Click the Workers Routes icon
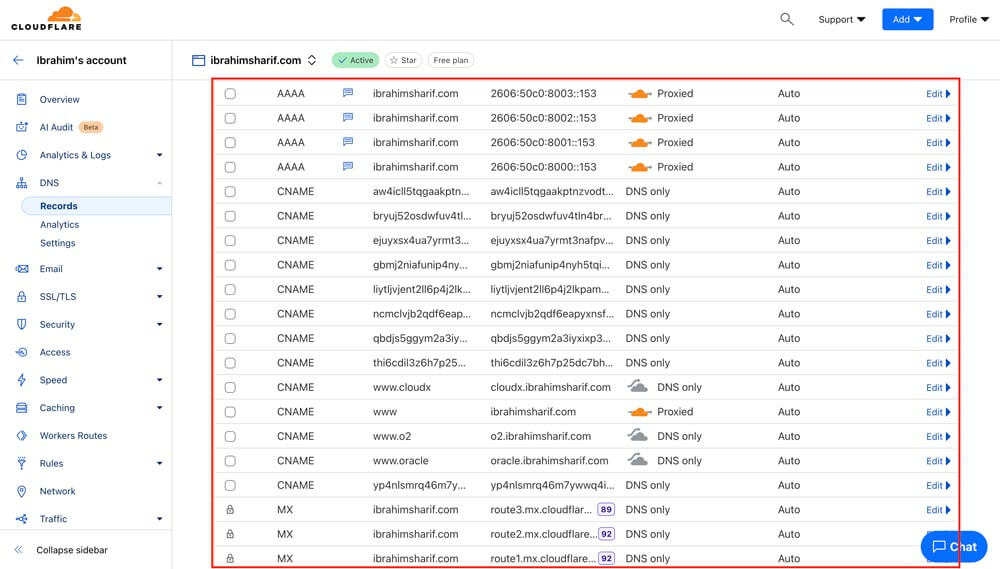The width and height of the screenshot is (1000, 569). pos(22,436)
